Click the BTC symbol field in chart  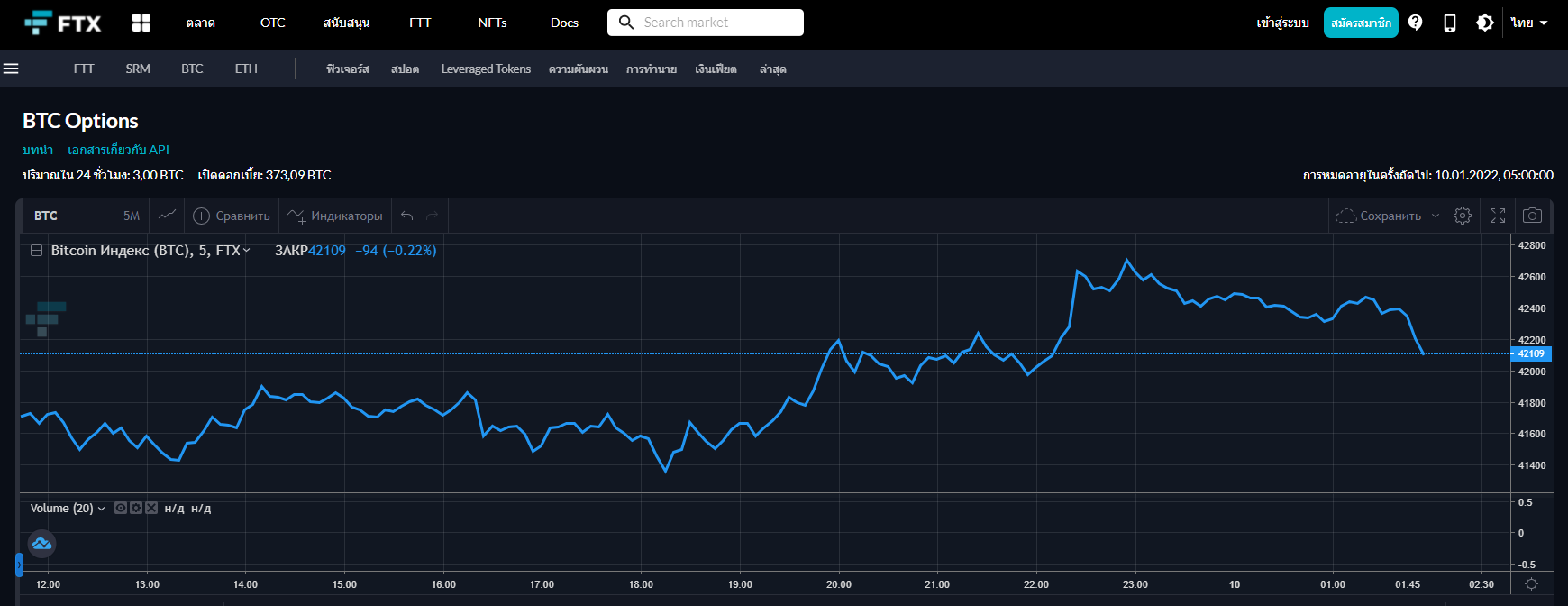point(68,216)
